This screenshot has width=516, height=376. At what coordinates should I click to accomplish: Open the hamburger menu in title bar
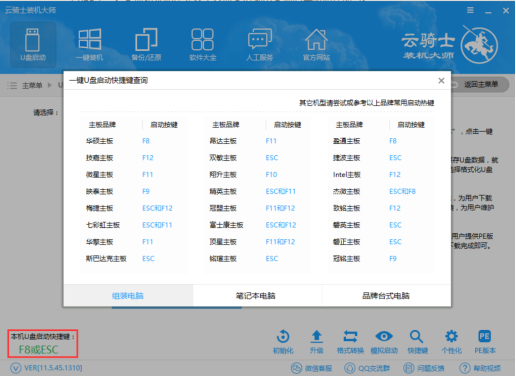click(470, 10)
